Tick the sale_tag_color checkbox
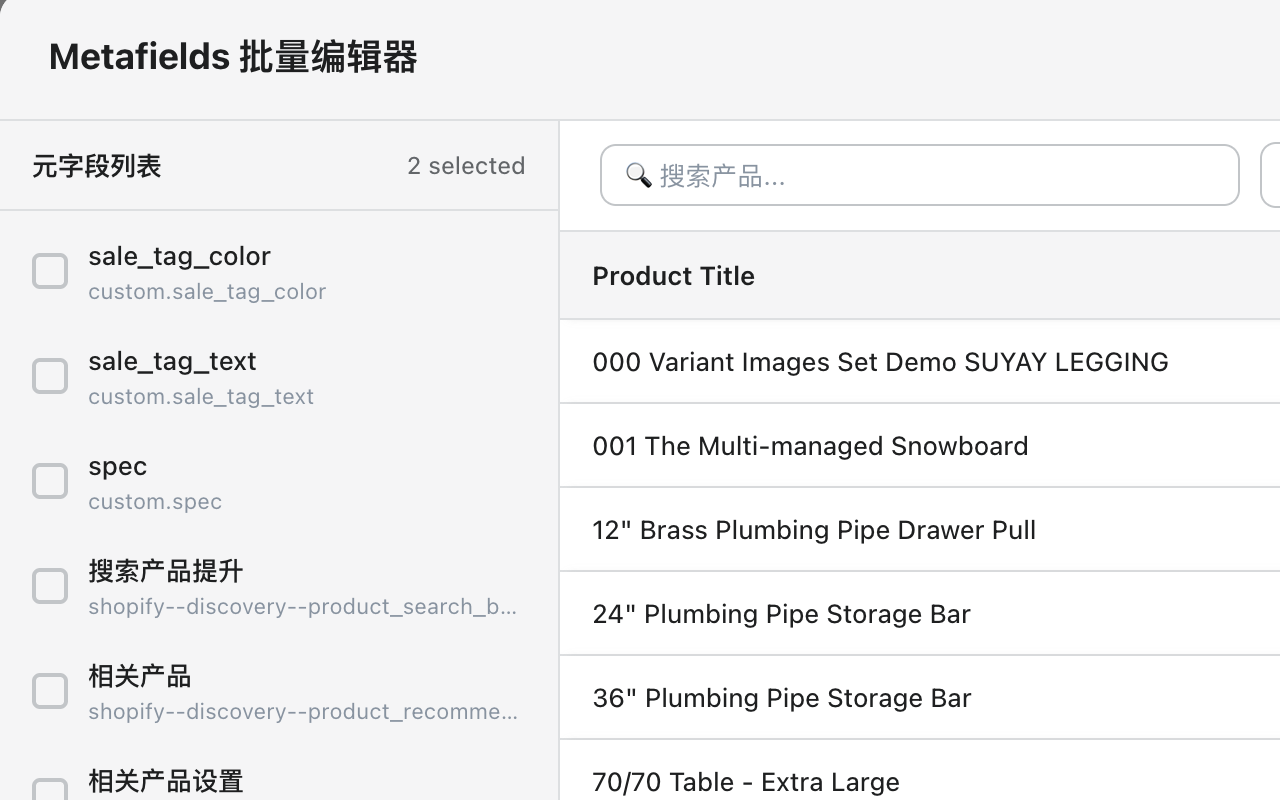Image resolution: width=1280 pixels, height=800 pixels. click(x=50, y=271)
